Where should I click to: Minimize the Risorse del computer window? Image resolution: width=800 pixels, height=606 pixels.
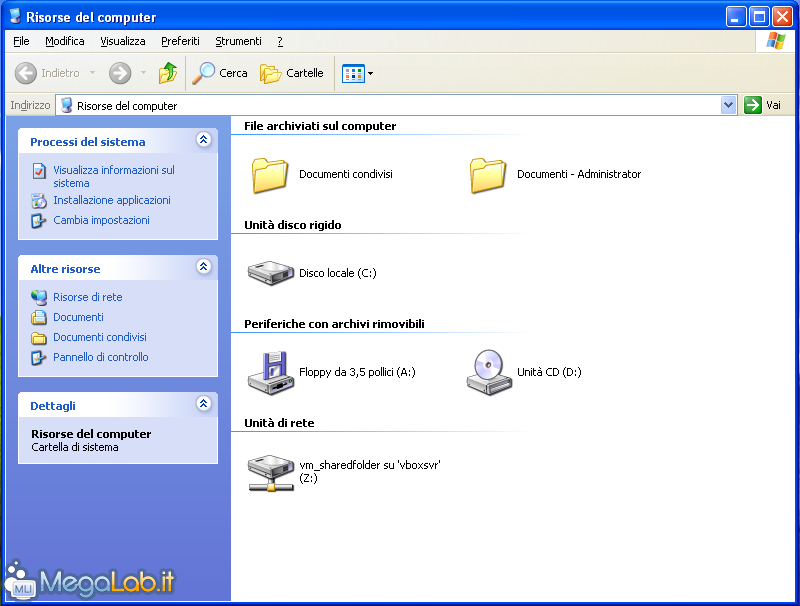(x=735, y=17)
